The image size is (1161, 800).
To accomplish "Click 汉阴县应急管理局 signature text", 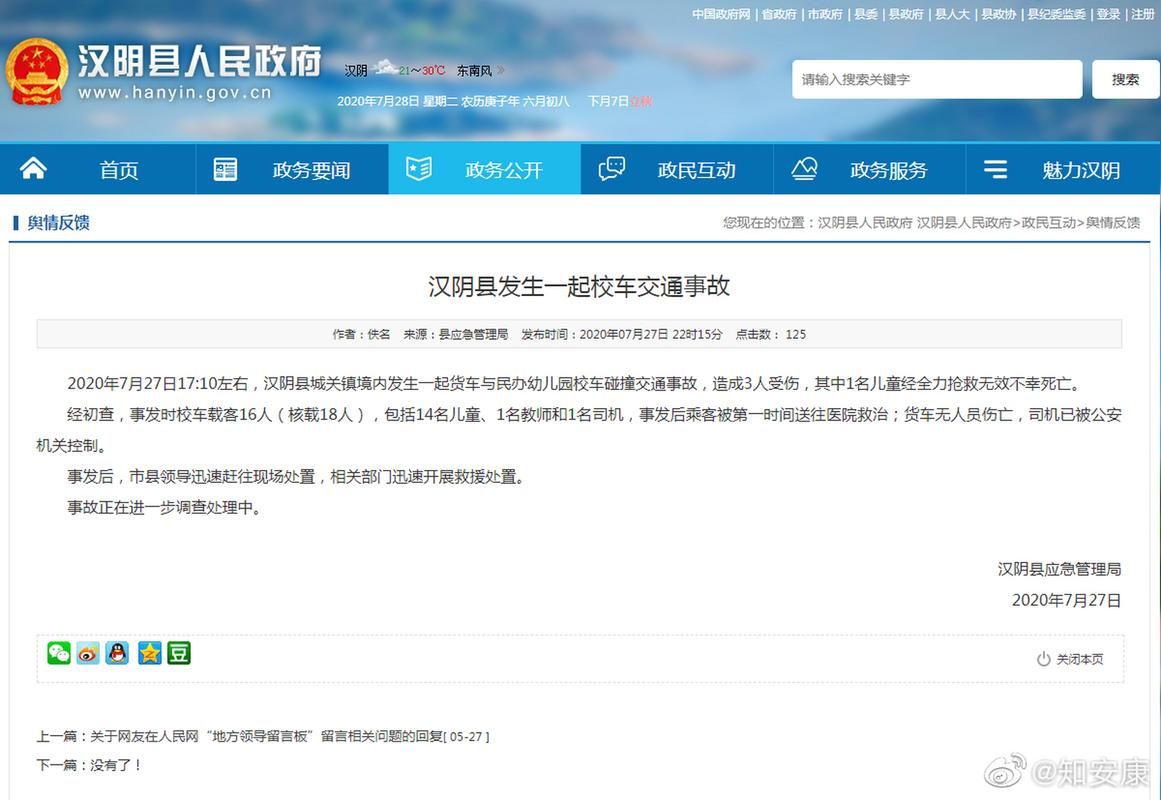I will tap(1059, 569).
